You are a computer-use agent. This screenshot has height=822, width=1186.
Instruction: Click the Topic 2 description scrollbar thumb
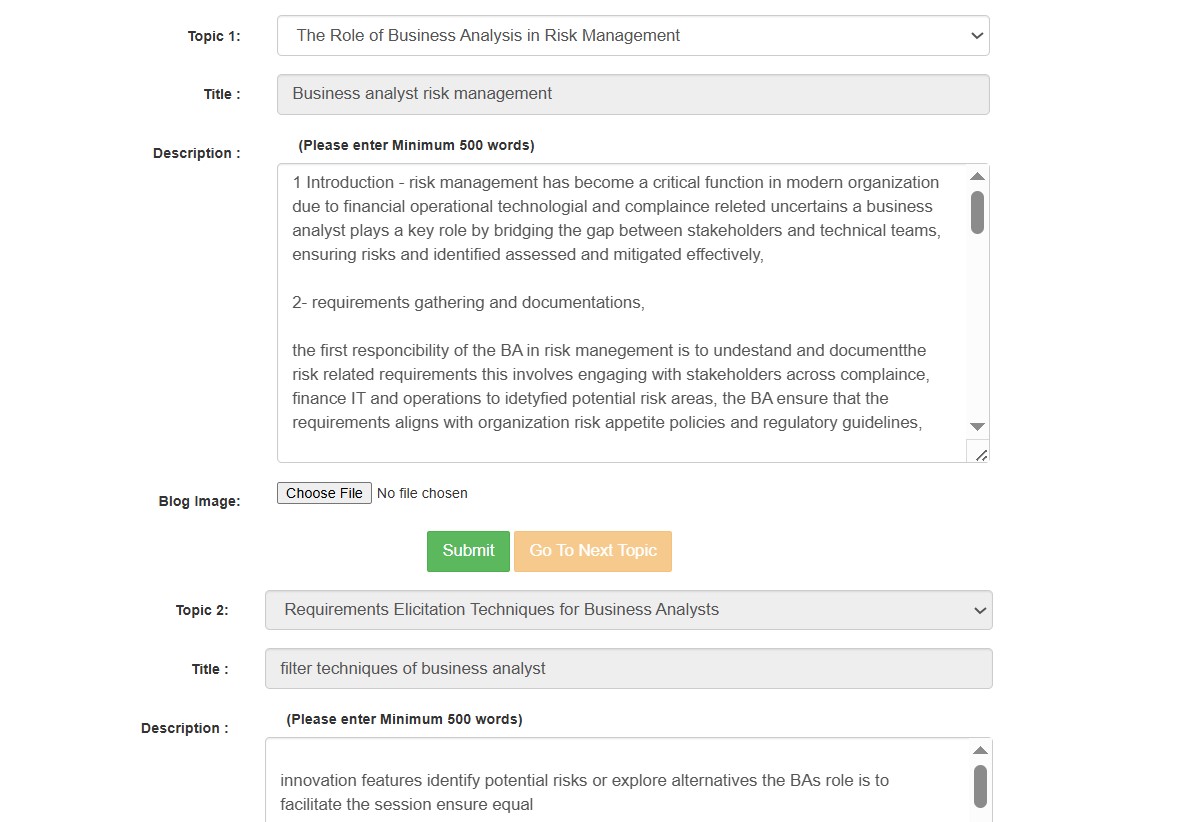click(x=980, y=786)
